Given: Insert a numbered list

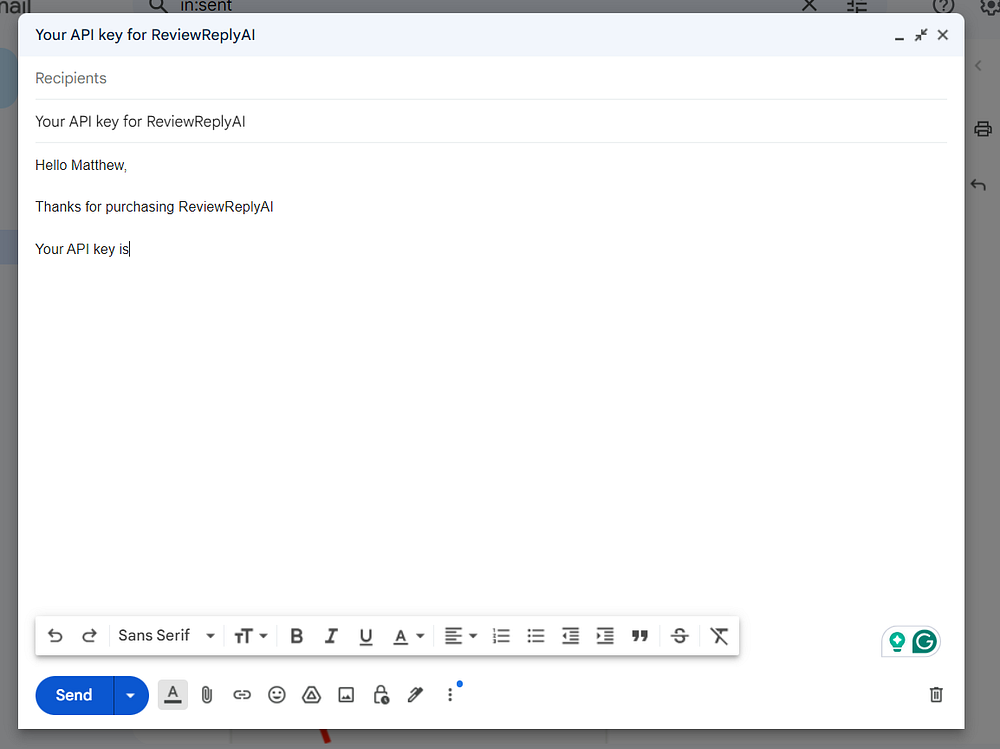Looking at the screenshot, I should pyautogui.click(x=501, y=636).
